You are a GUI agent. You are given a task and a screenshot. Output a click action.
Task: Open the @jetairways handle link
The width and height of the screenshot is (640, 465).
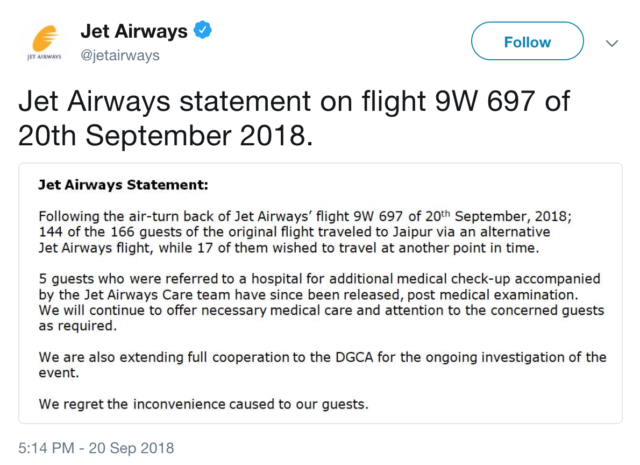(120, 55)
